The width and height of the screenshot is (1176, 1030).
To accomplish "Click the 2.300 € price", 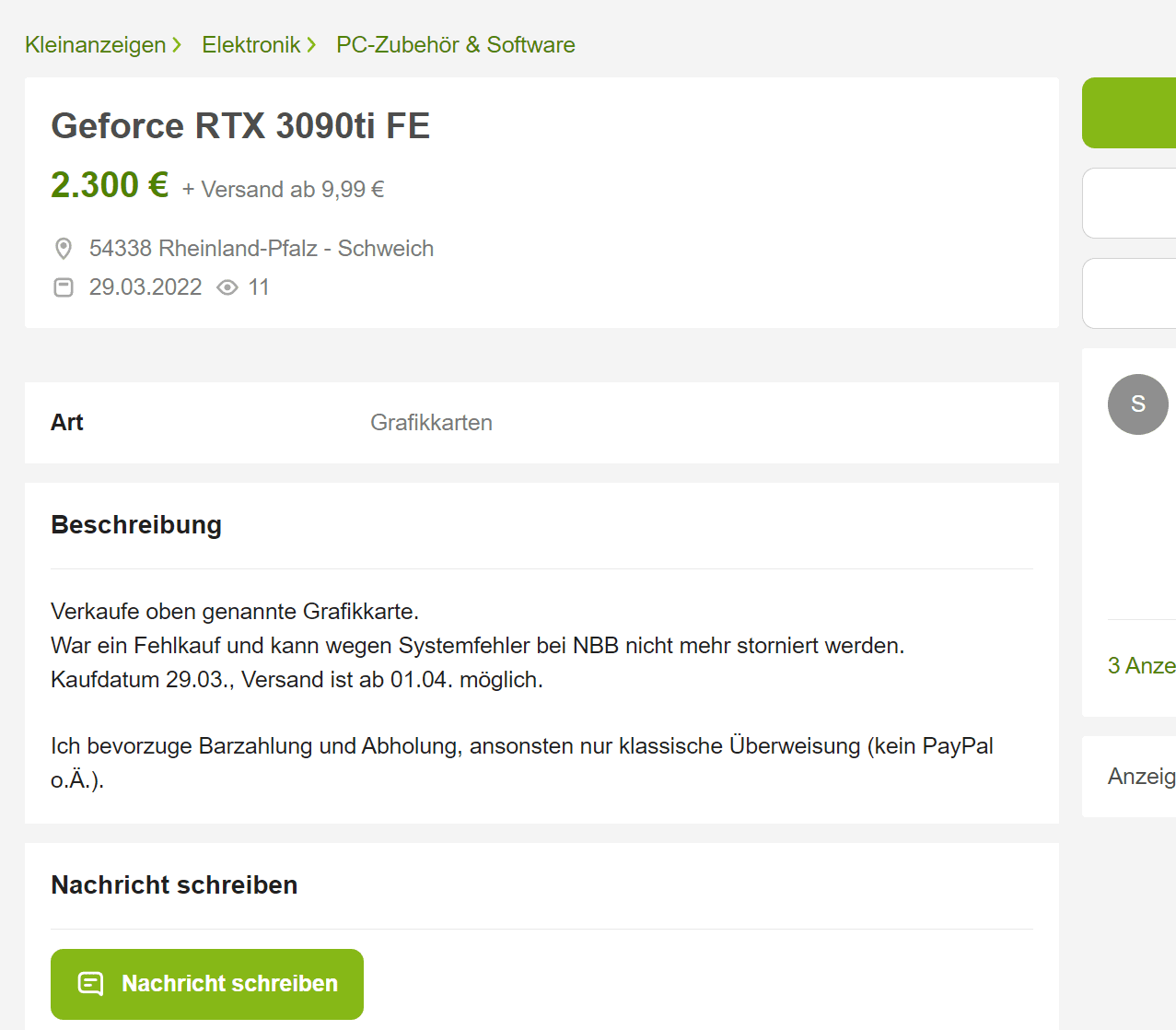I will coord(110,185).
